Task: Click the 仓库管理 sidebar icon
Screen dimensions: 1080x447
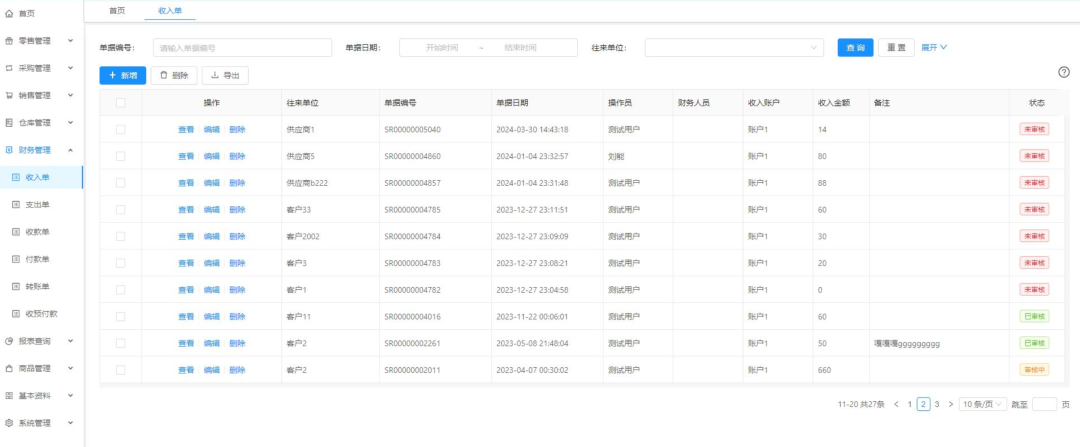Action: click(x=9, y=123)
